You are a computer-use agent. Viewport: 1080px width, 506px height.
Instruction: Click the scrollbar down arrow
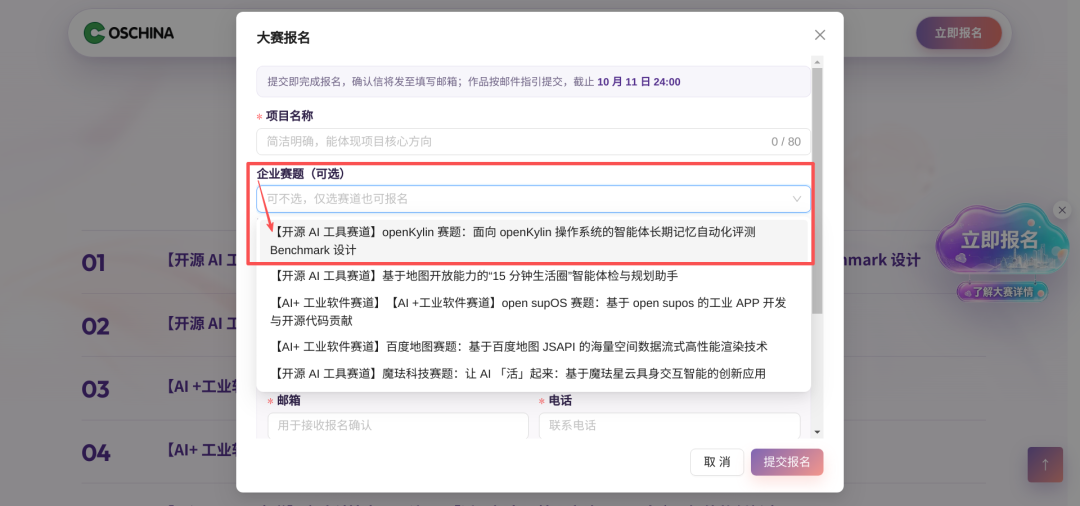click(x=818, y=432)
